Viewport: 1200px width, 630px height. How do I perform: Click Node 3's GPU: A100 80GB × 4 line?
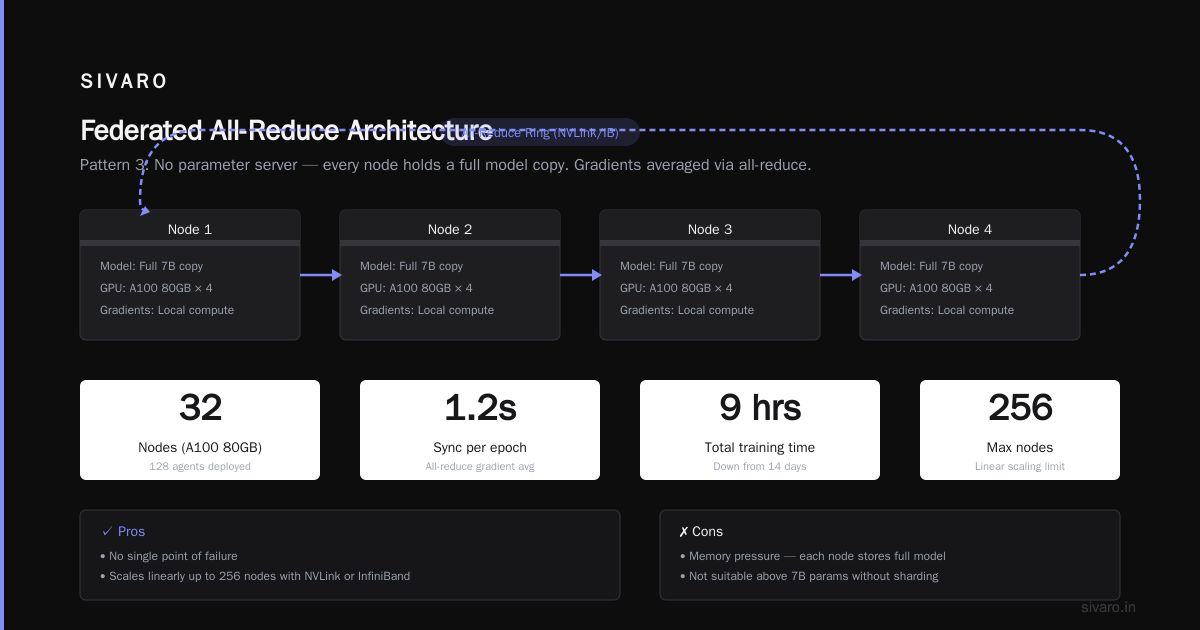[x=676, y=288]
